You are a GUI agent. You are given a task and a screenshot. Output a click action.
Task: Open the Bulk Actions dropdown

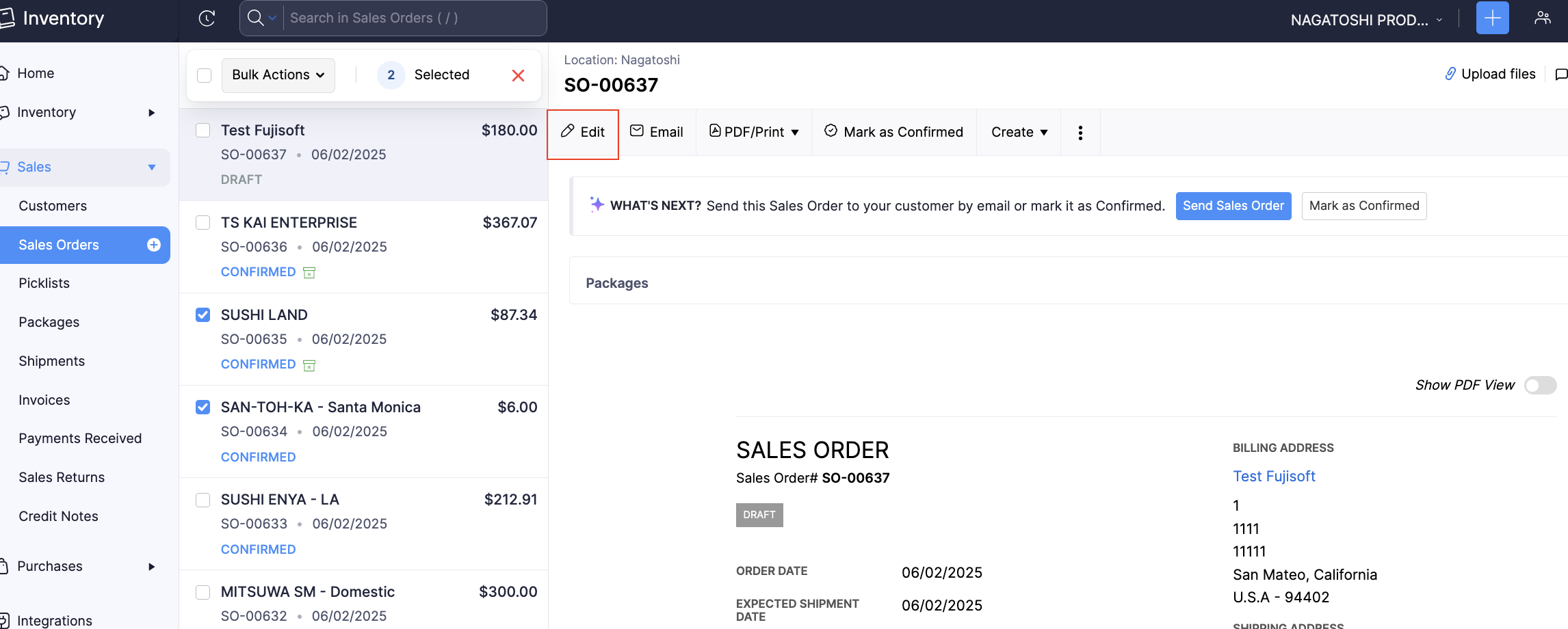tap(278, 75)
